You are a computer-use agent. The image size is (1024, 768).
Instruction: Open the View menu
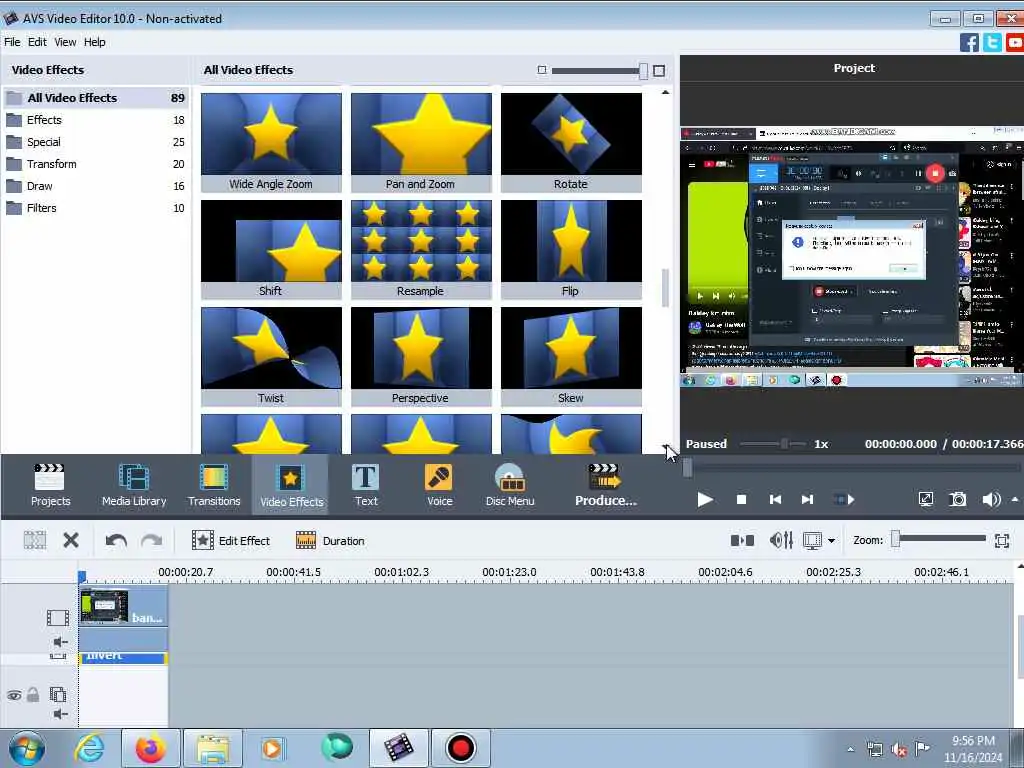tap(65, 42)
